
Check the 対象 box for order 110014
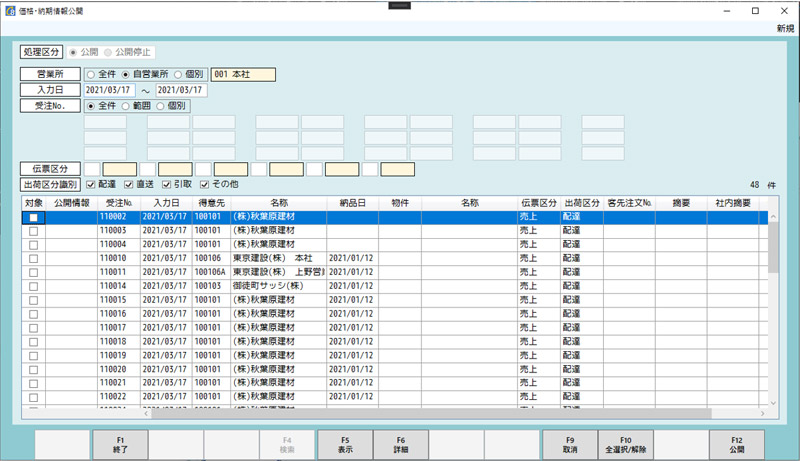coord(34,287)
